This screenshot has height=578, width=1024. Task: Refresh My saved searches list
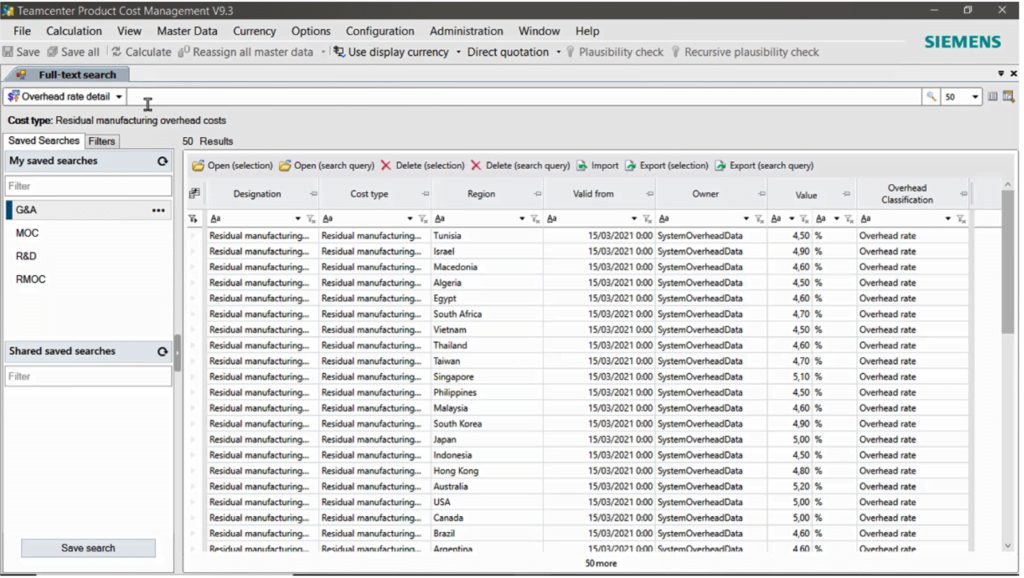(162, 161)
